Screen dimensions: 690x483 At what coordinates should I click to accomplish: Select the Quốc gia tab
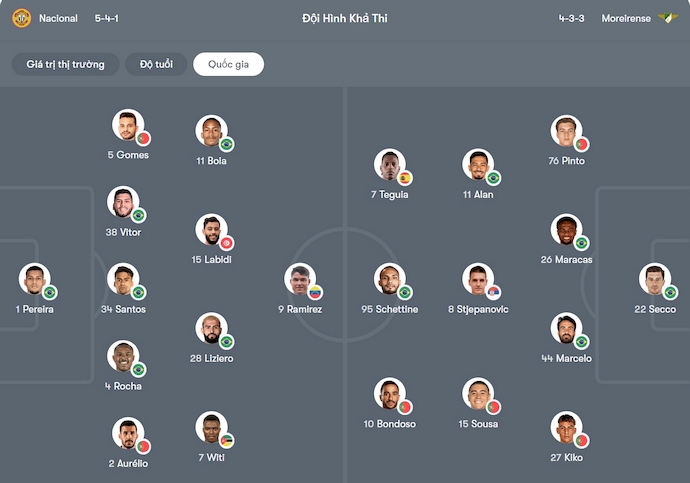pyautogui.click(x=229, y=65)
